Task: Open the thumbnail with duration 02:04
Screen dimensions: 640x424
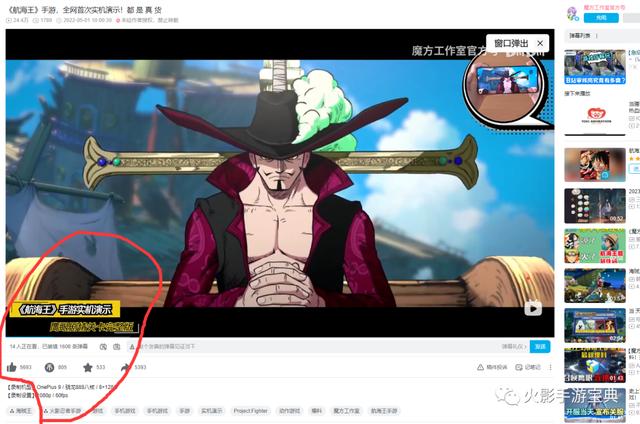Action: click(x=595, y=325)
